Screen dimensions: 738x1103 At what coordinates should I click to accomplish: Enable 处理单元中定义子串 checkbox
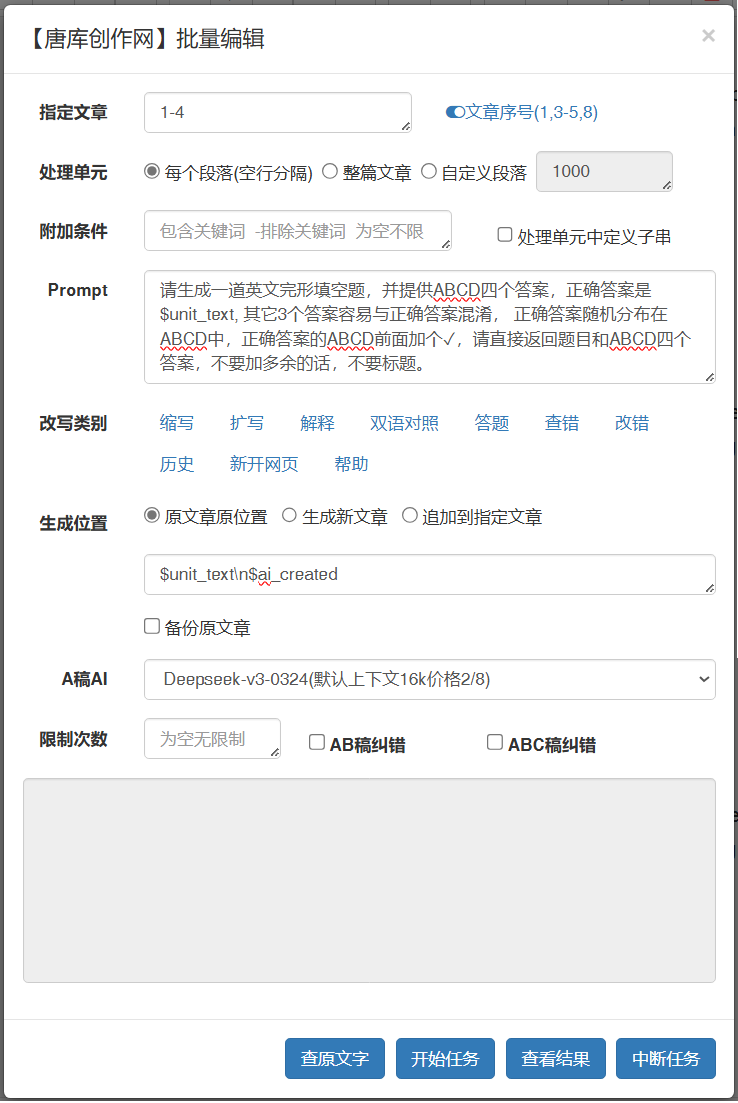click(504, 234)
